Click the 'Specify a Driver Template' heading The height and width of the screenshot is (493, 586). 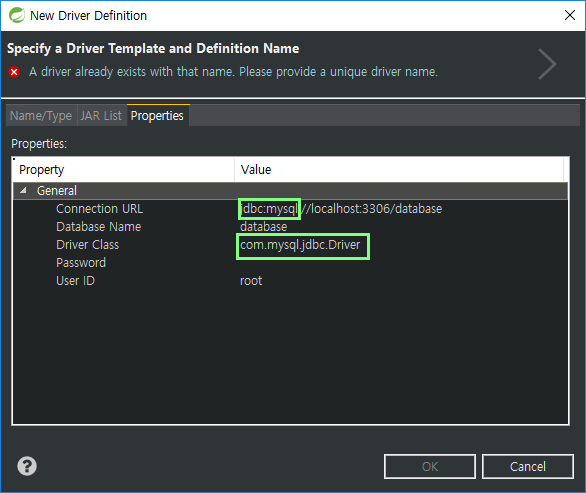(x=153, y=49)
